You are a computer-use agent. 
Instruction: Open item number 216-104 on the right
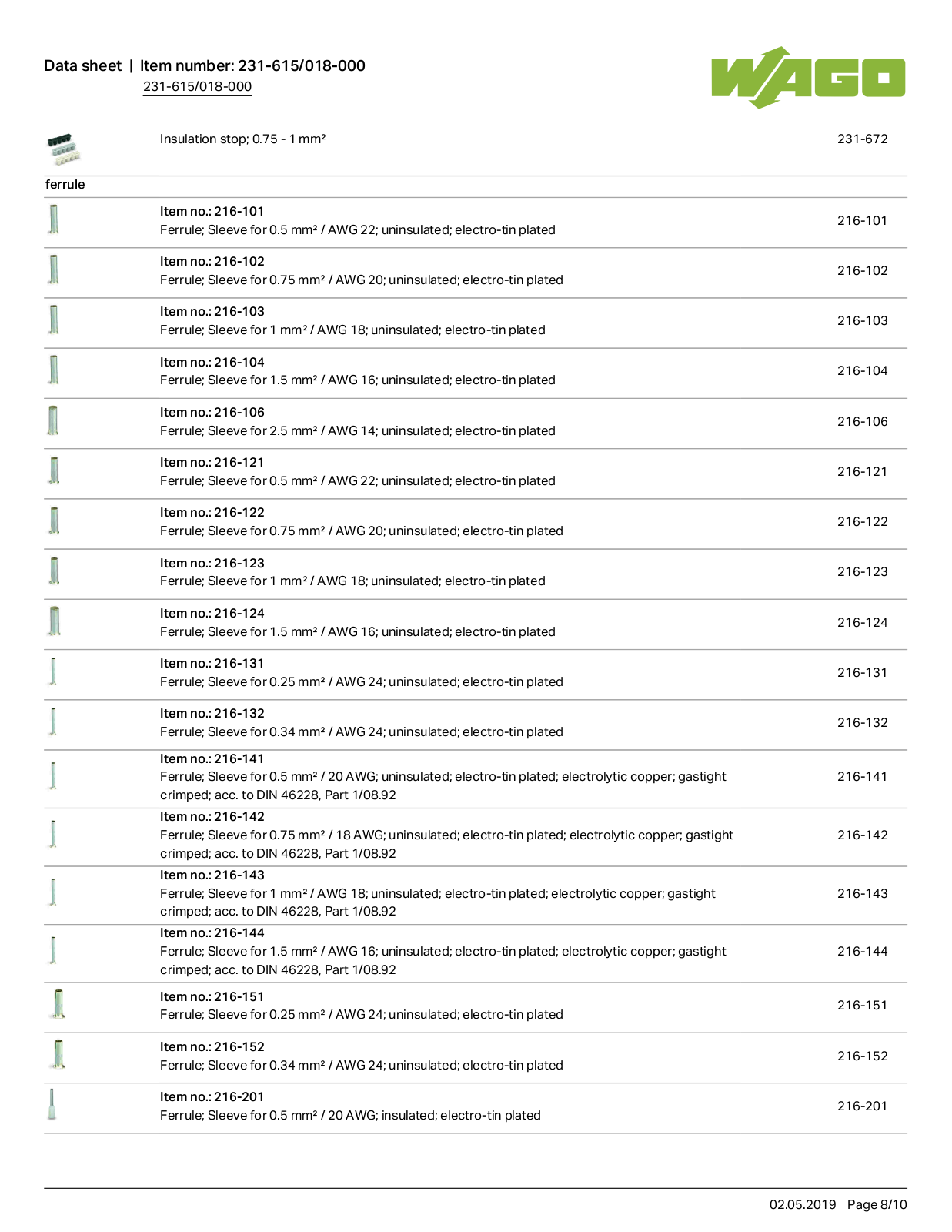point(862,370)
